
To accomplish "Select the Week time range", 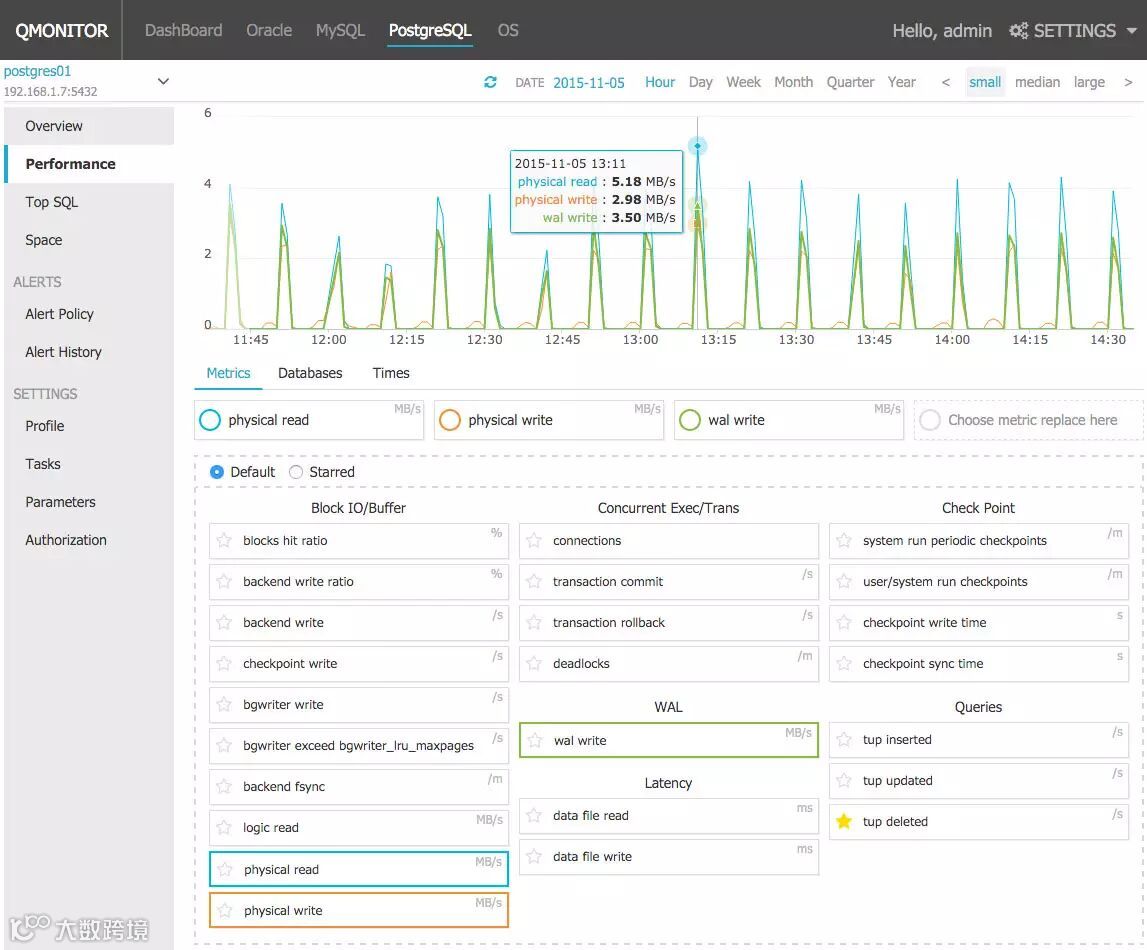I will click(743, 82).
